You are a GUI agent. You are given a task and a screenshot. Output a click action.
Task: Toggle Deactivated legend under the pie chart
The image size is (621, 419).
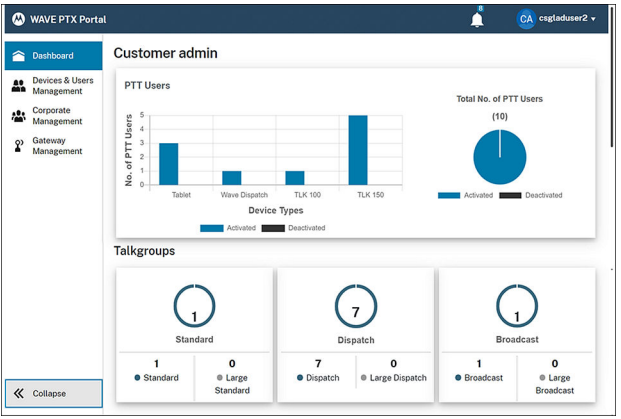pyautogui.click(x=531, y=195)
